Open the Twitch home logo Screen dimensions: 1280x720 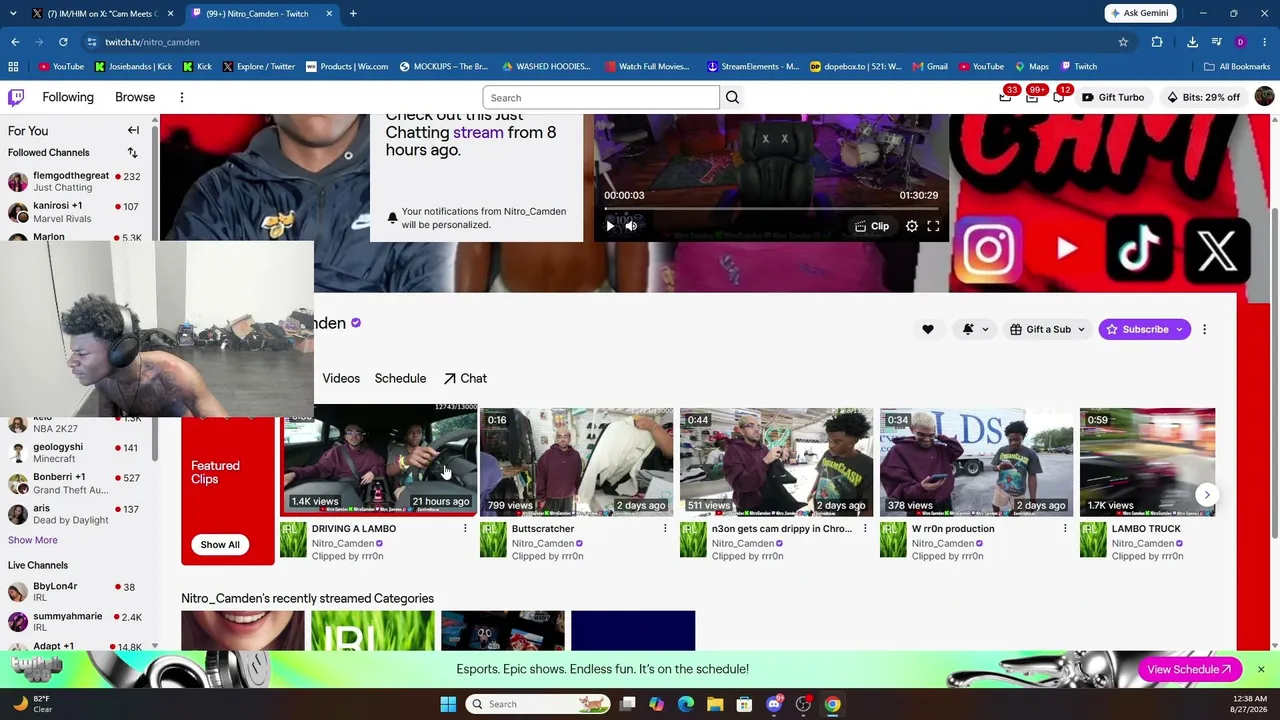click(x=16, y=97)
